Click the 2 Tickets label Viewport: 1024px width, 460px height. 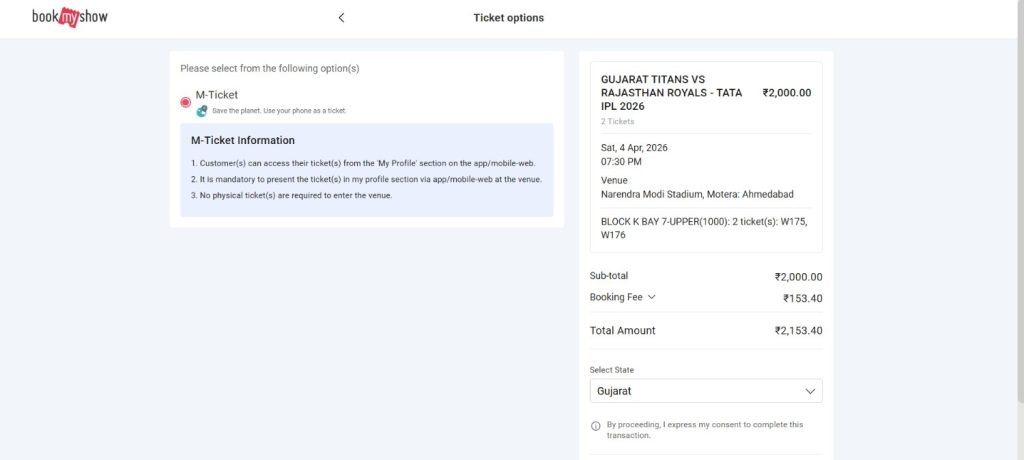618,122
